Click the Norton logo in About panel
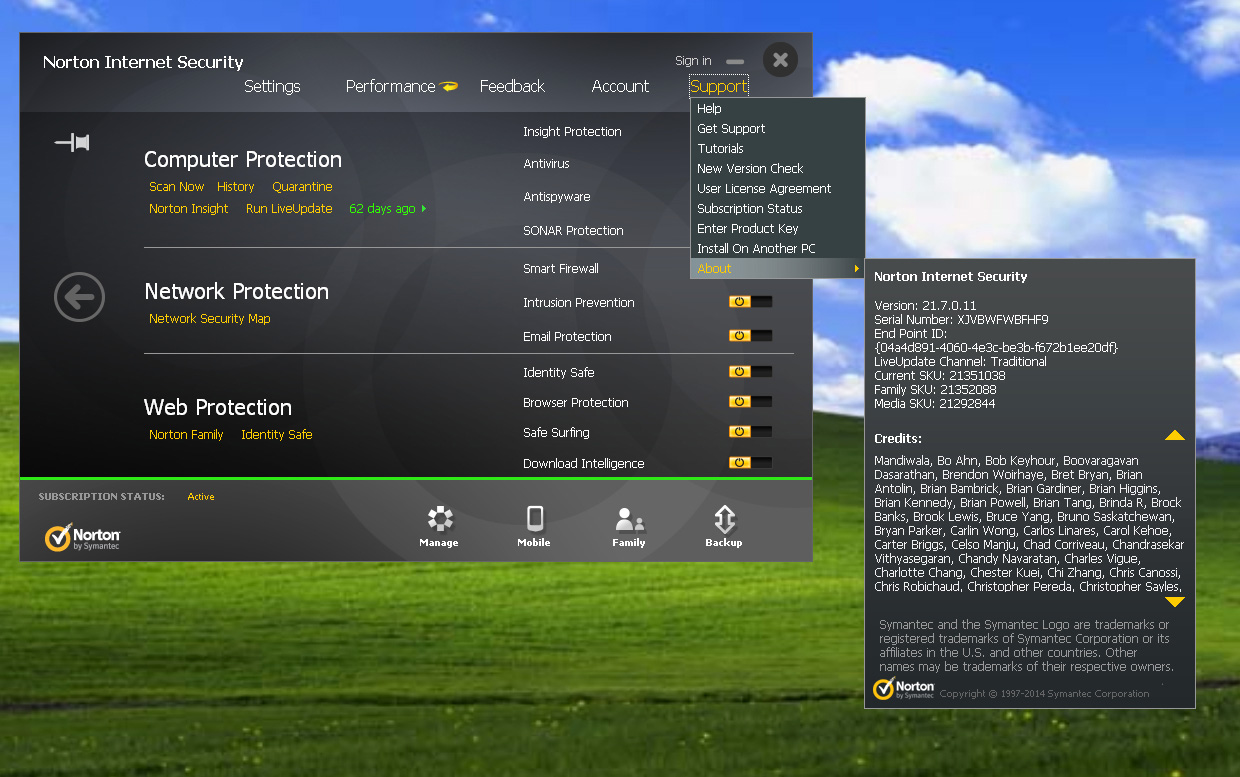Viewport: 1240px width, 777px height. 903,689
